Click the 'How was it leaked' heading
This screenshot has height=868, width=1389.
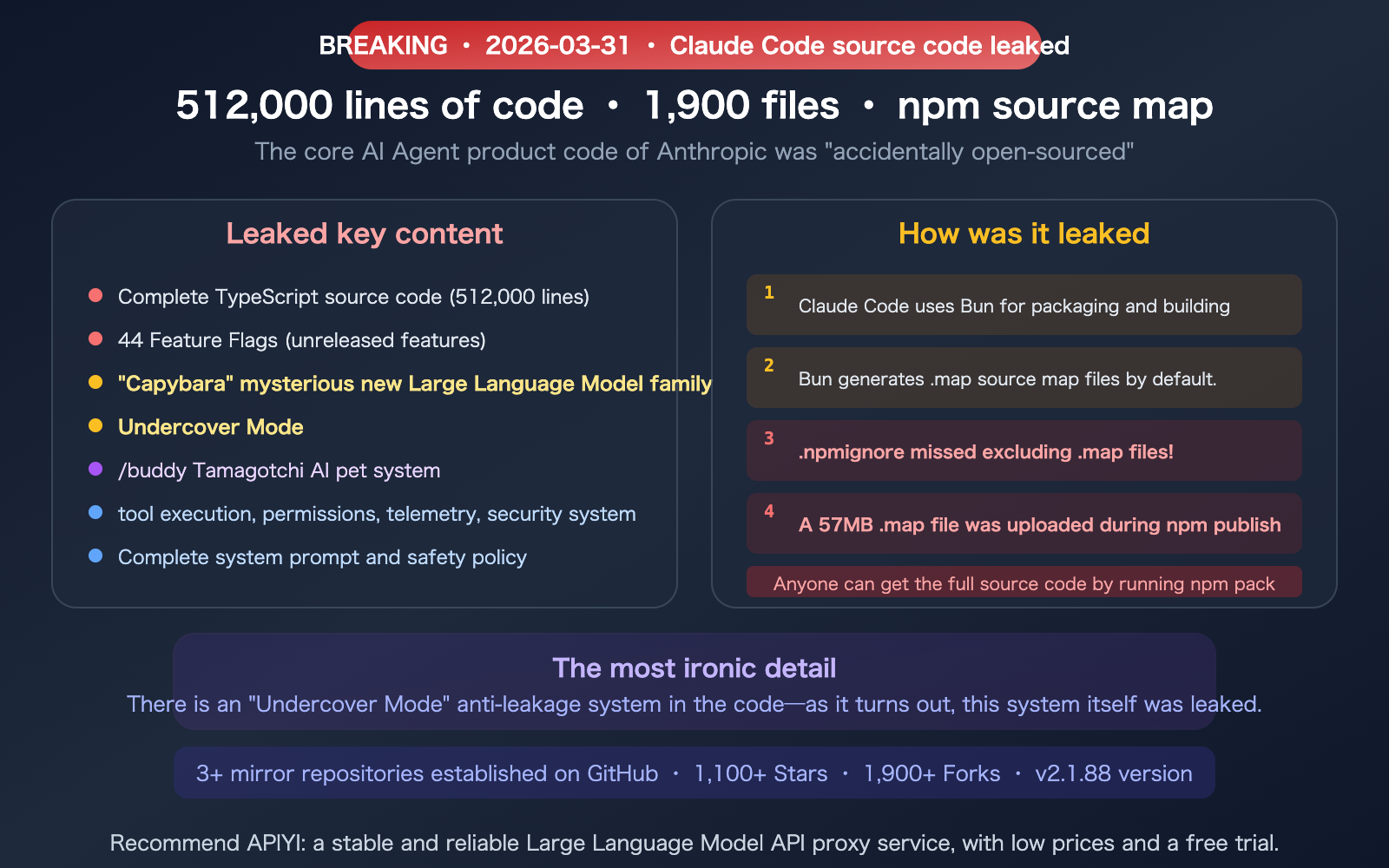click(x=1024, y=233)
